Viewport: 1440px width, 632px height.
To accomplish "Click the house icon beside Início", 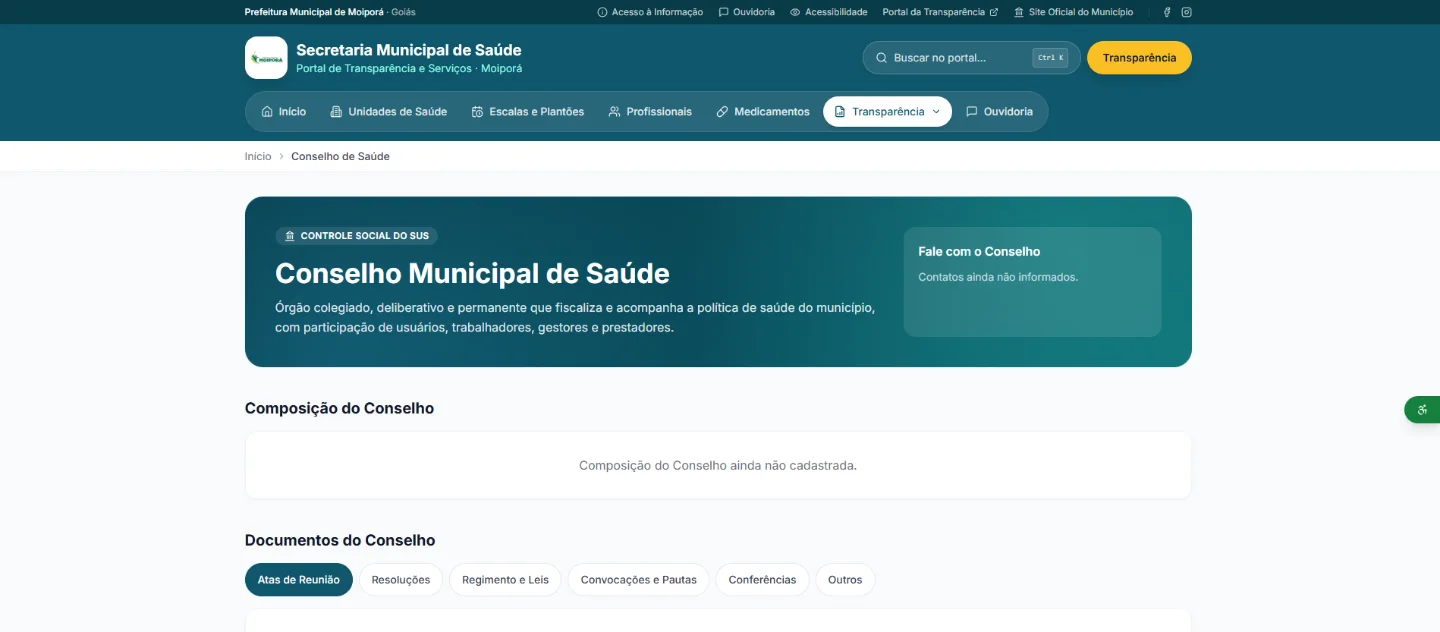I will point(267,112).
